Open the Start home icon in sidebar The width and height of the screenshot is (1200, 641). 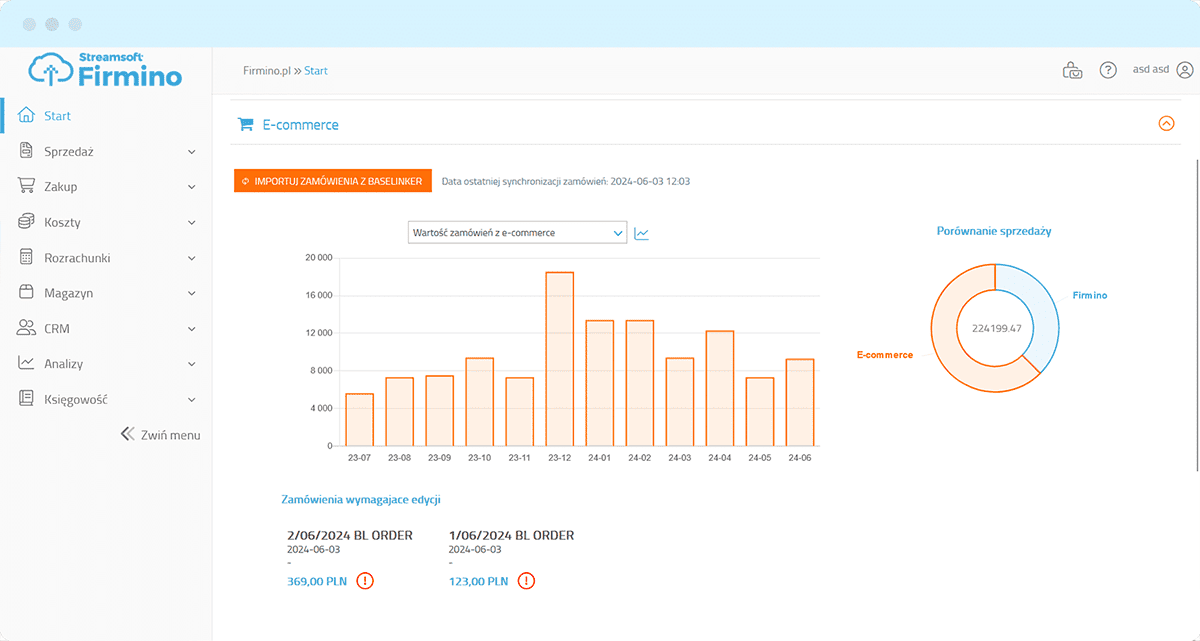point(27,116)
